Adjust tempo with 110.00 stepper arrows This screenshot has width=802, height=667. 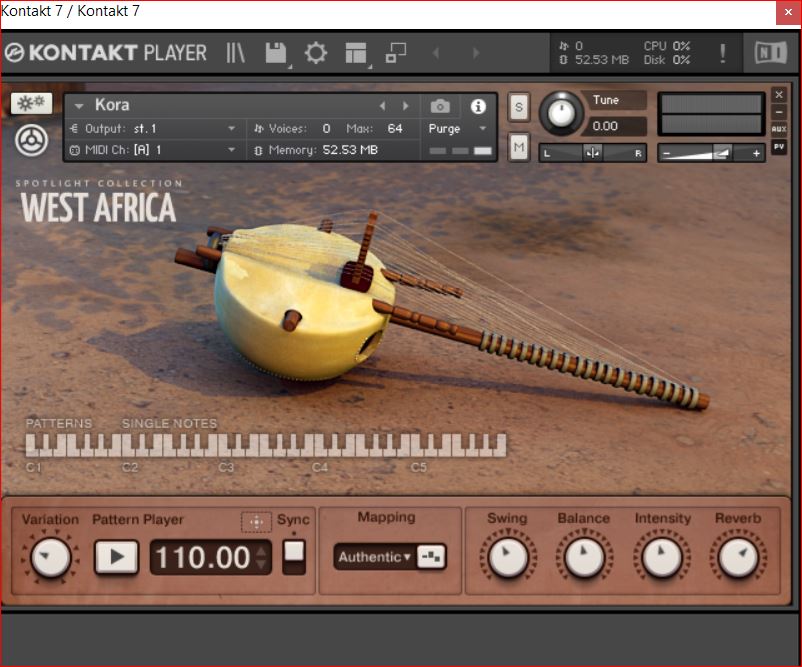click(x=261, y=557)
